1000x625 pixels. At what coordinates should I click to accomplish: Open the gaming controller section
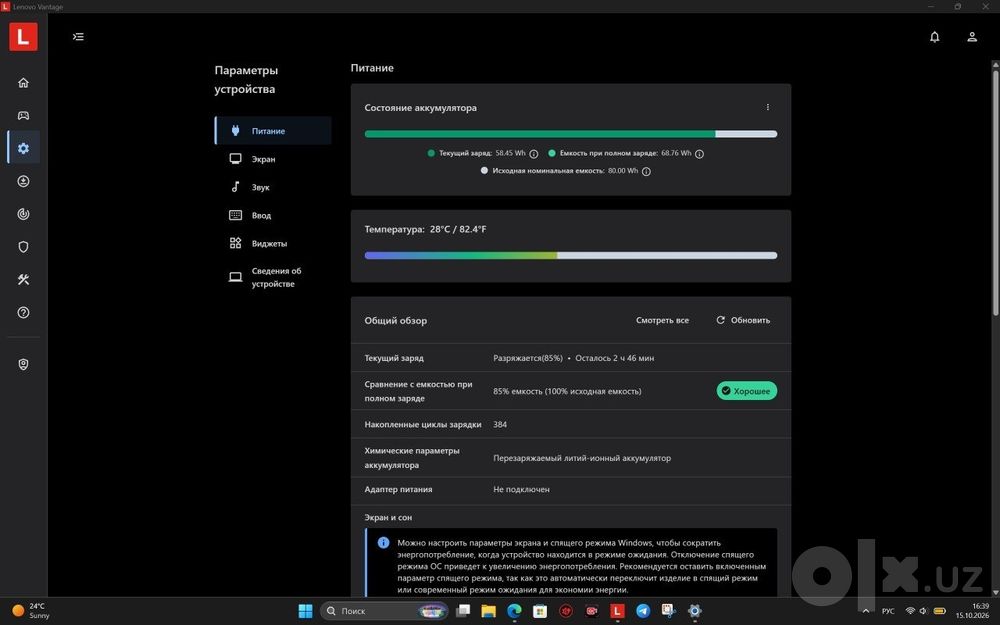24,115
